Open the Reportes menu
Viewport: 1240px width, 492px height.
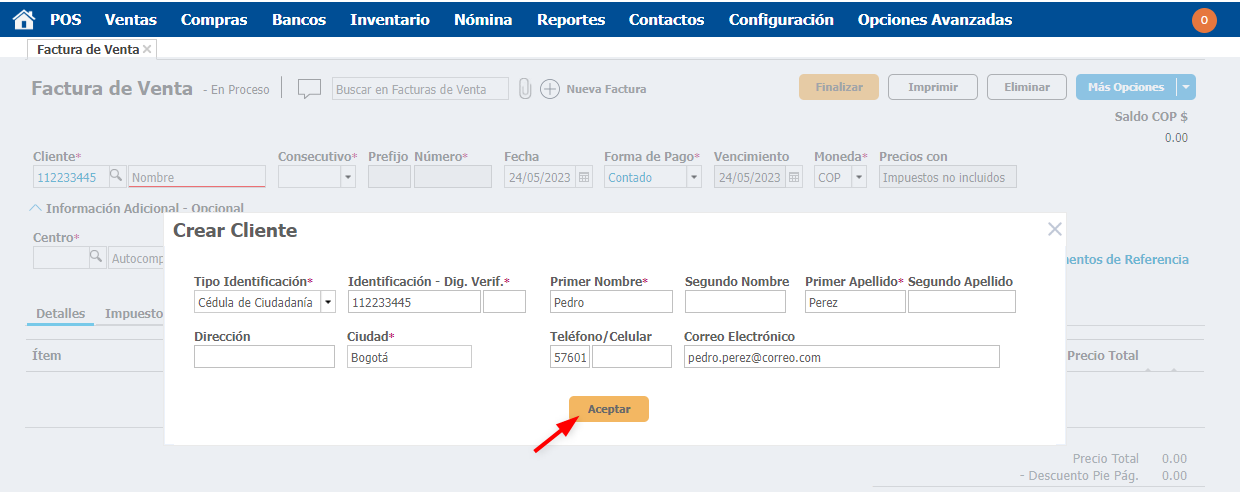pyautogui.click(x=570, y=20)
